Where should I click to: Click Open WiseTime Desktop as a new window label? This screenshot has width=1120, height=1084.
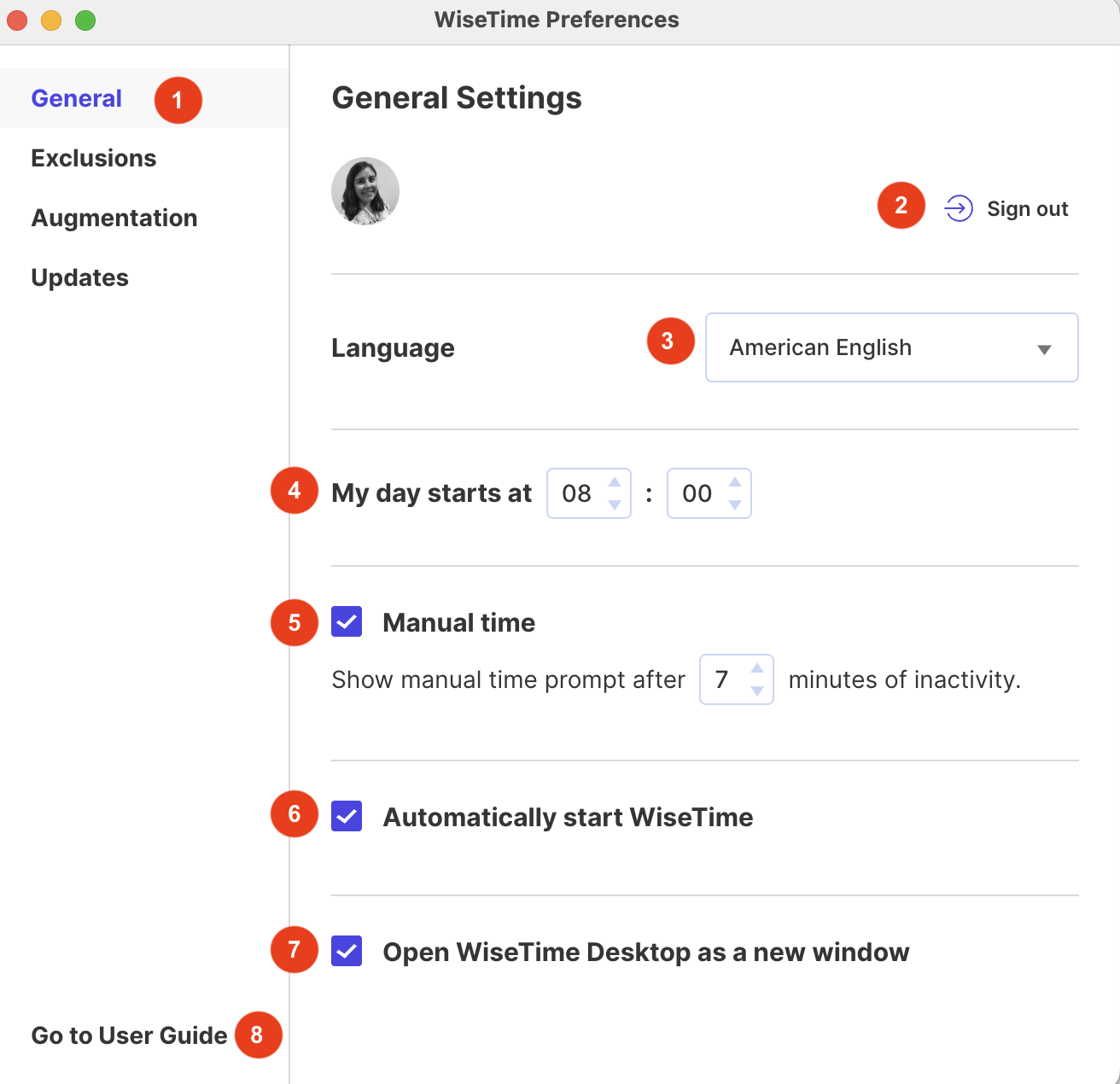pos(646,953)
